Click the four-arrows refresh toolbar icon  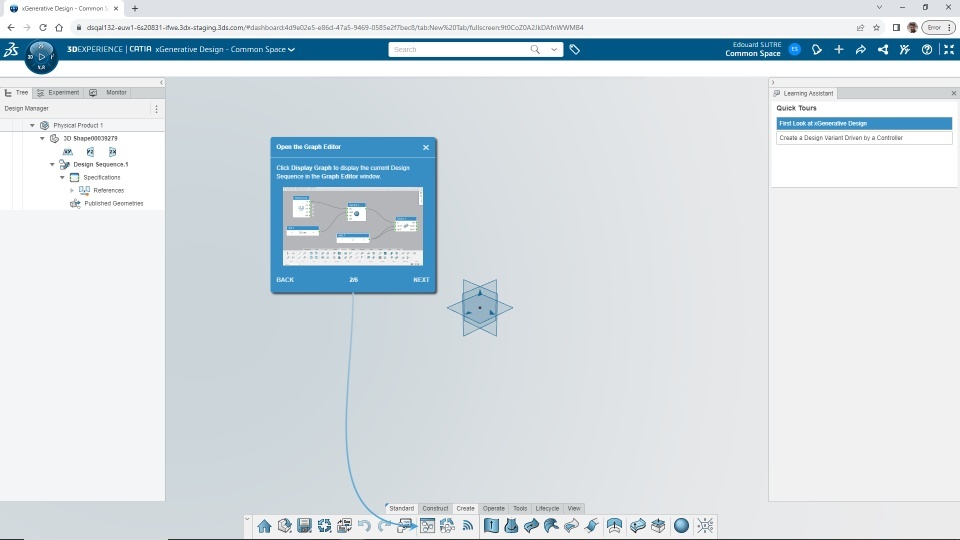[x=324, y=525]
